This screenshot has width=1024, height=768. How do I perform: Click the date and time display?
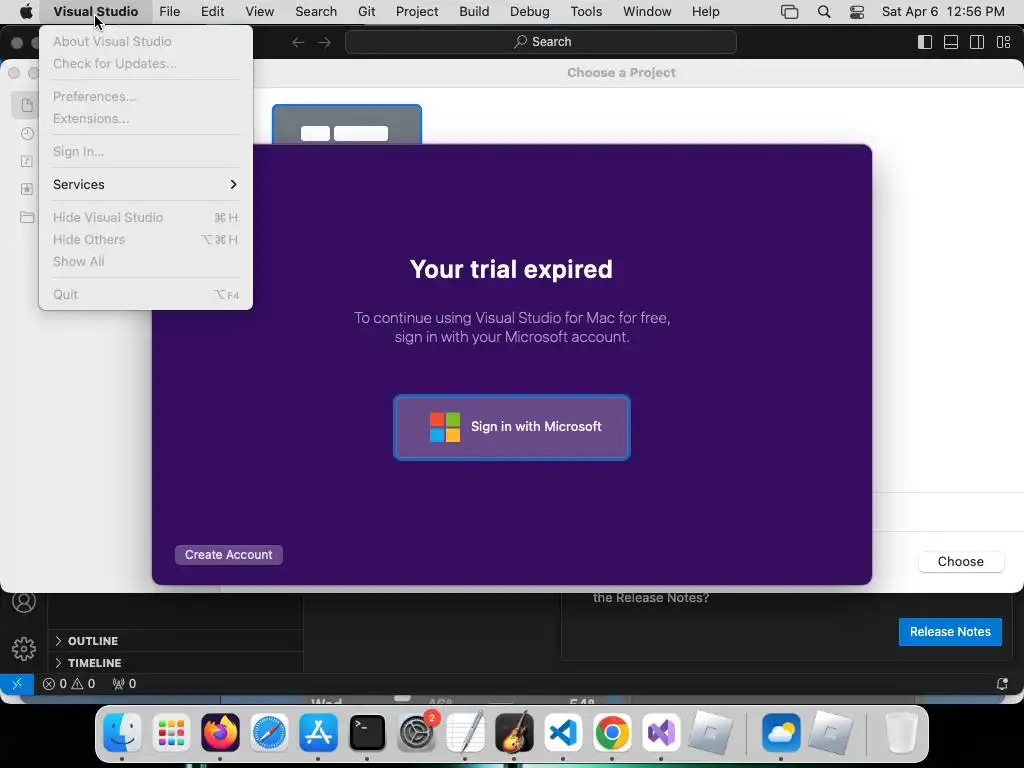943,12
